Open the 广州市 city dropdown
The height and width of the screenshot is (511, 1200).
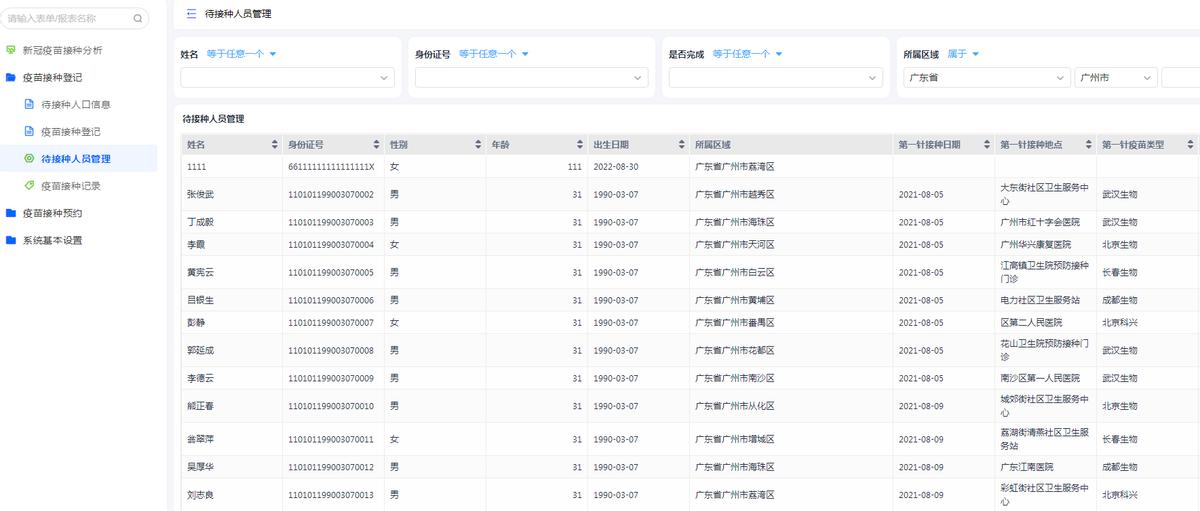tap(1116, 77)
